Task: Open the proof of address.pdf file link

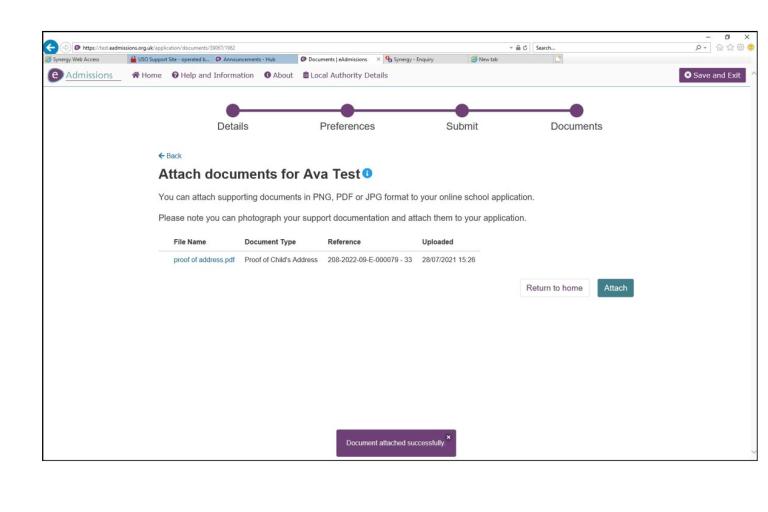Action: [x=204, y=260]
